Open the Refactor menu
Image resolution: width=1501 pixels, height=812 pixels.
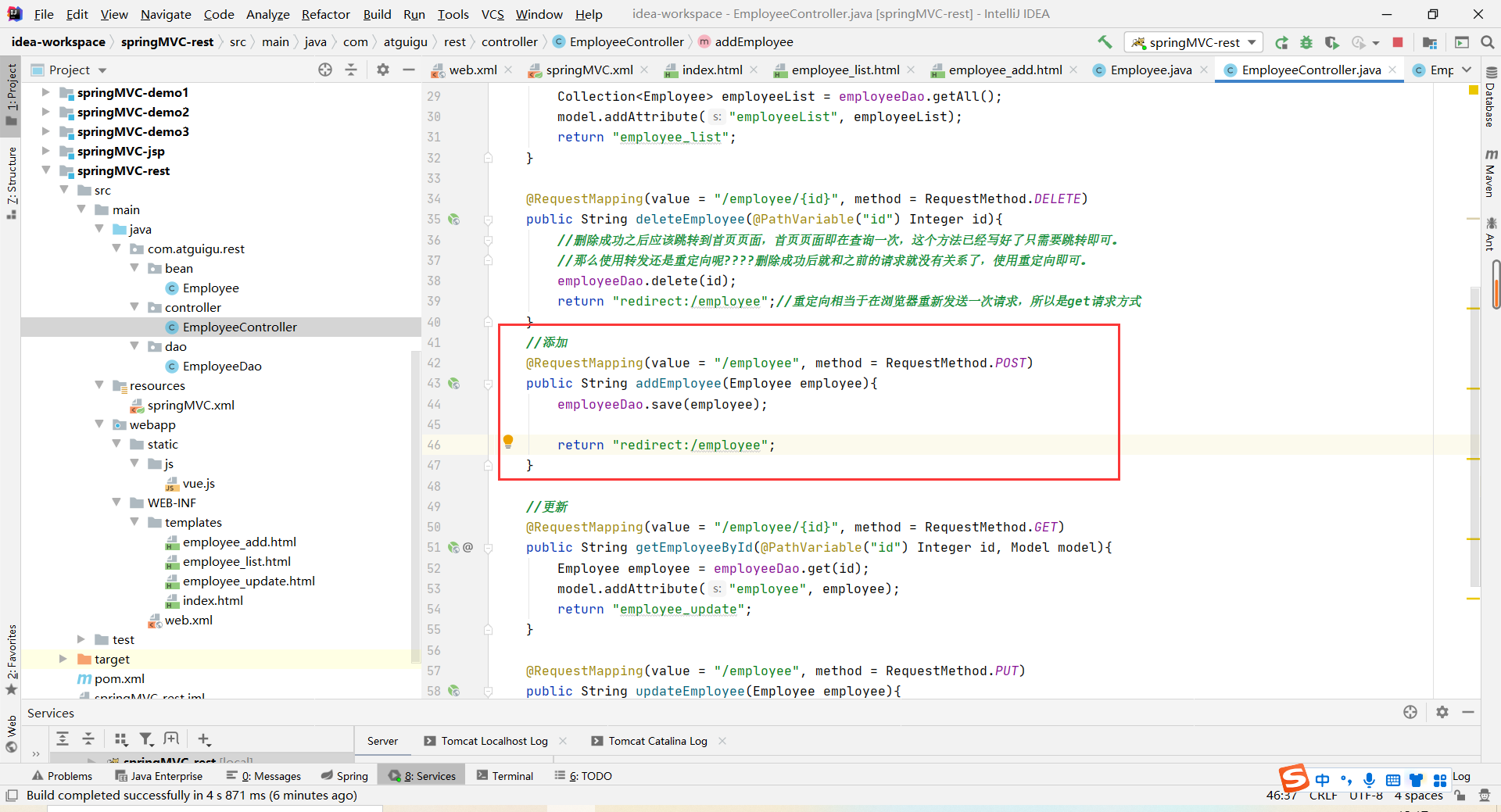coord(325,14)
